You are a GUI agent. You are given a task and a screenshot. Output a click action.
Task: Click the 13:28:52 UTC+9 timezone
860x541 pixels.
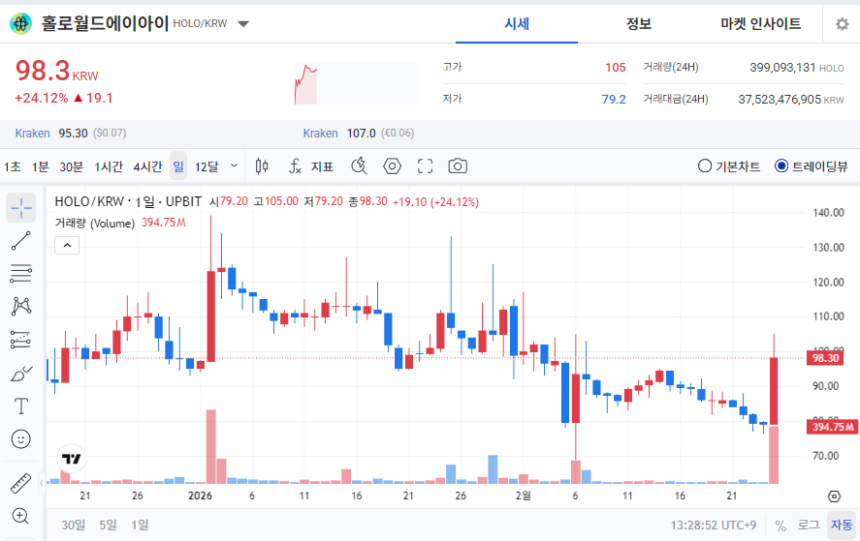(713, 525)
